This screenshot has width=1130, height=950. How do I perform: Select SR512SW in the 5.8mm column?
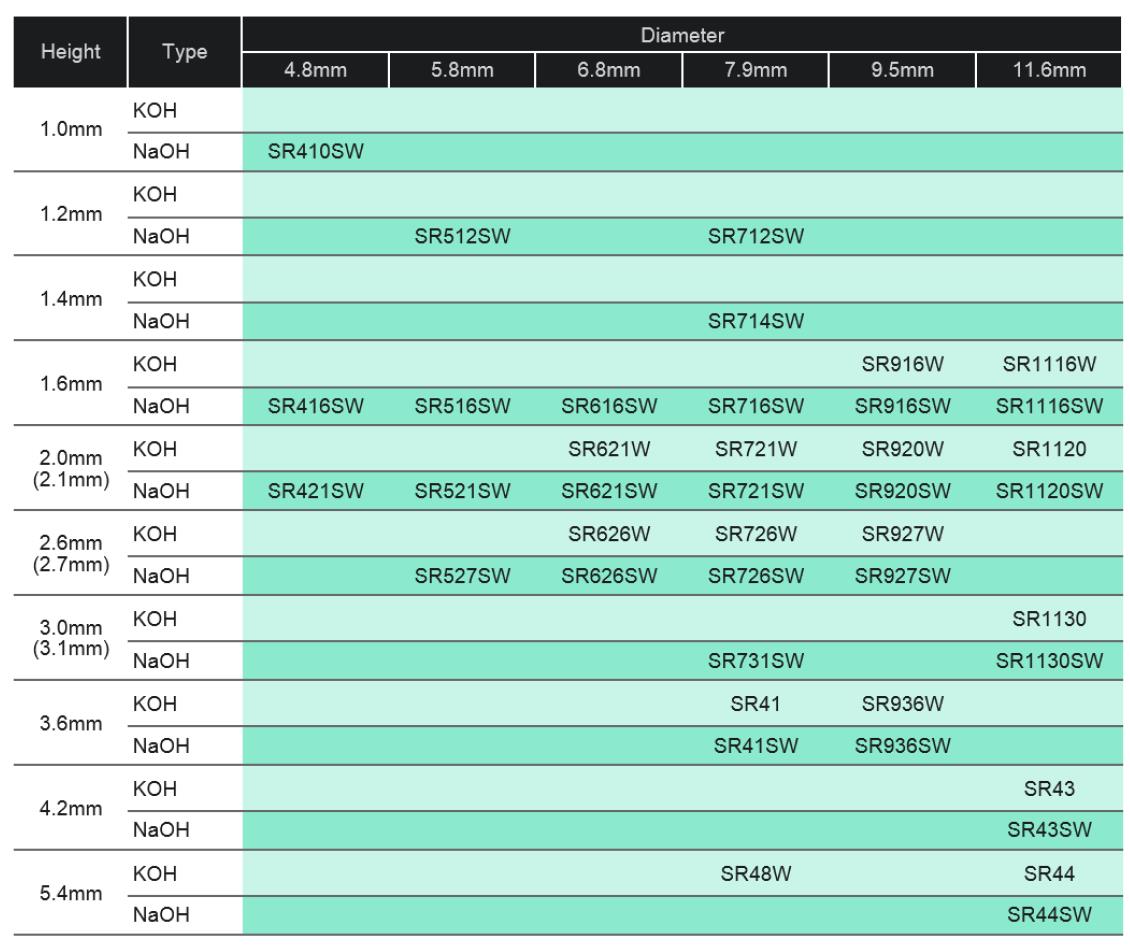pos(462,237)
